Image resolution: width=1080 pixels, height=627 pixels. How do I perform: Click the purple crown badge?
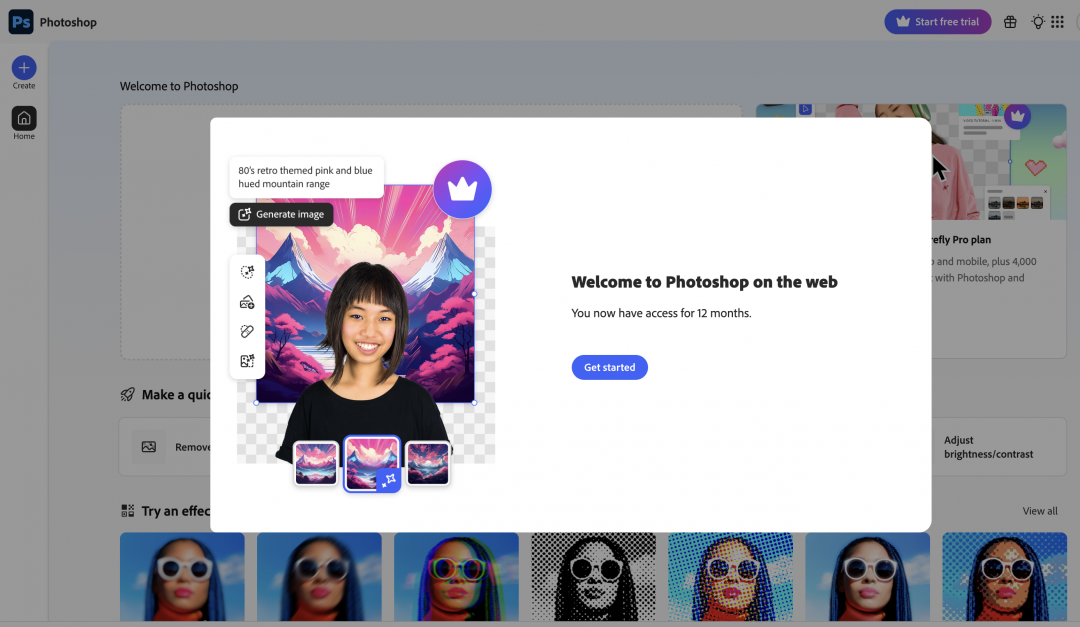[x=462, y=189]
